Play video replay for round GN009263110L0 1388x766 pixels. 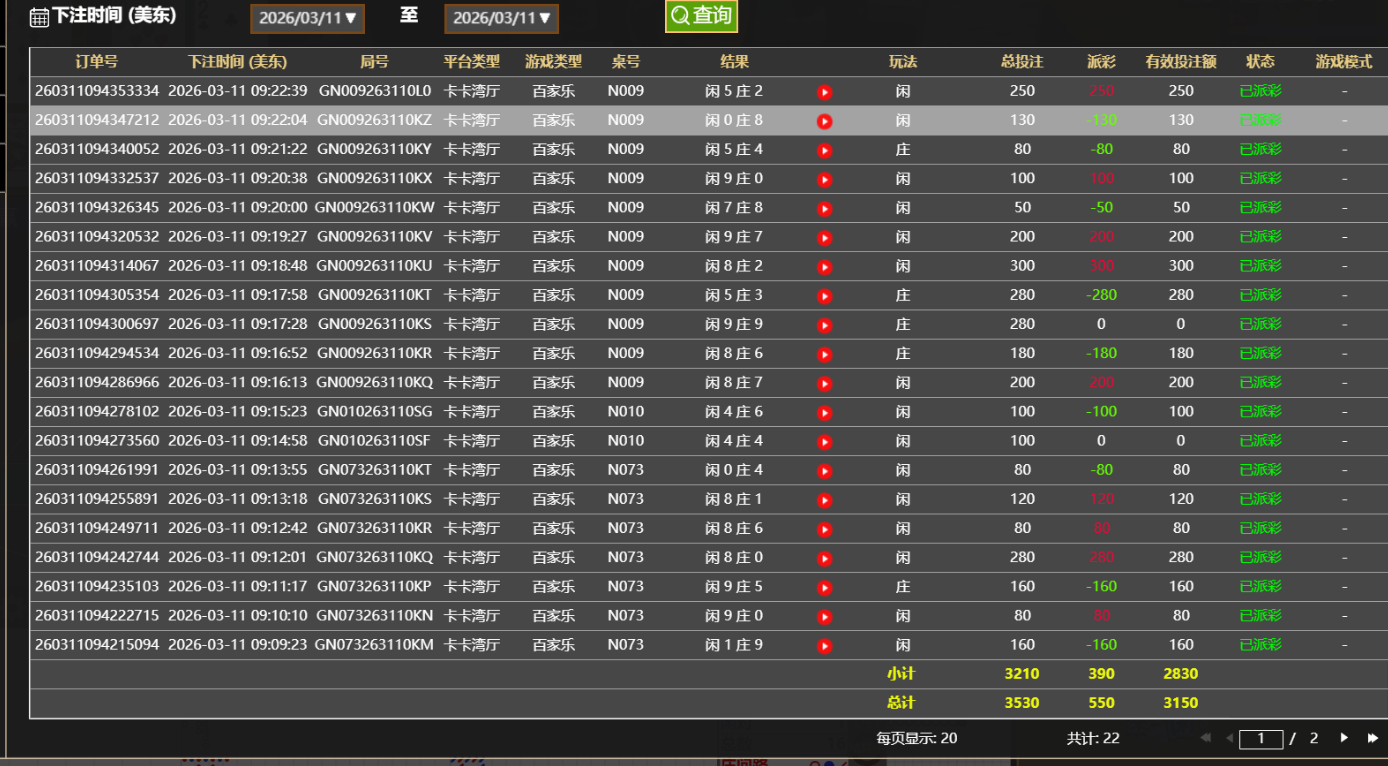pyautogui.click(x=824, y=92)
